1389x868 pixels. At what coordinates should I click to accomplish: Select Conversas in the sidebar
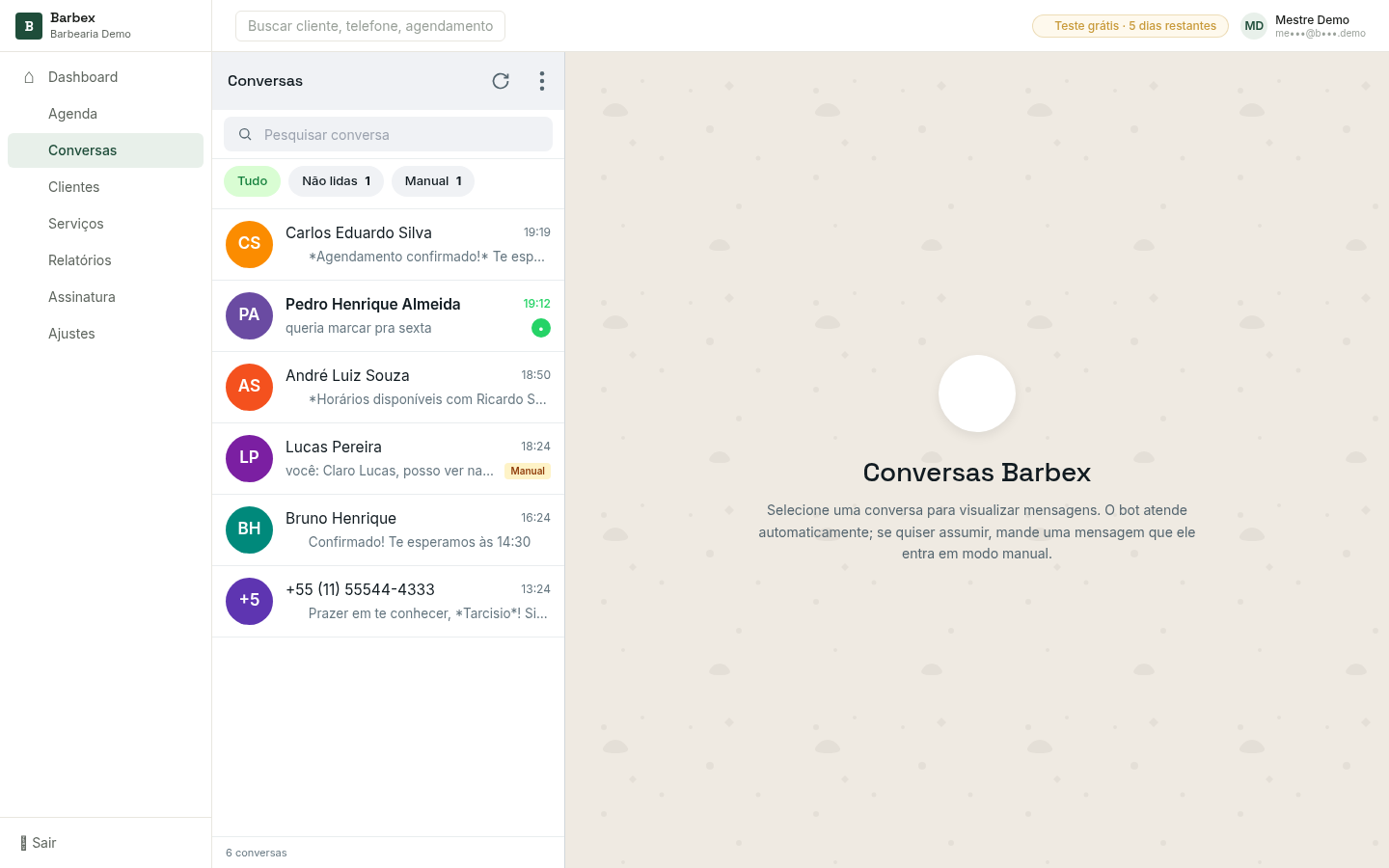coord(105,150)
